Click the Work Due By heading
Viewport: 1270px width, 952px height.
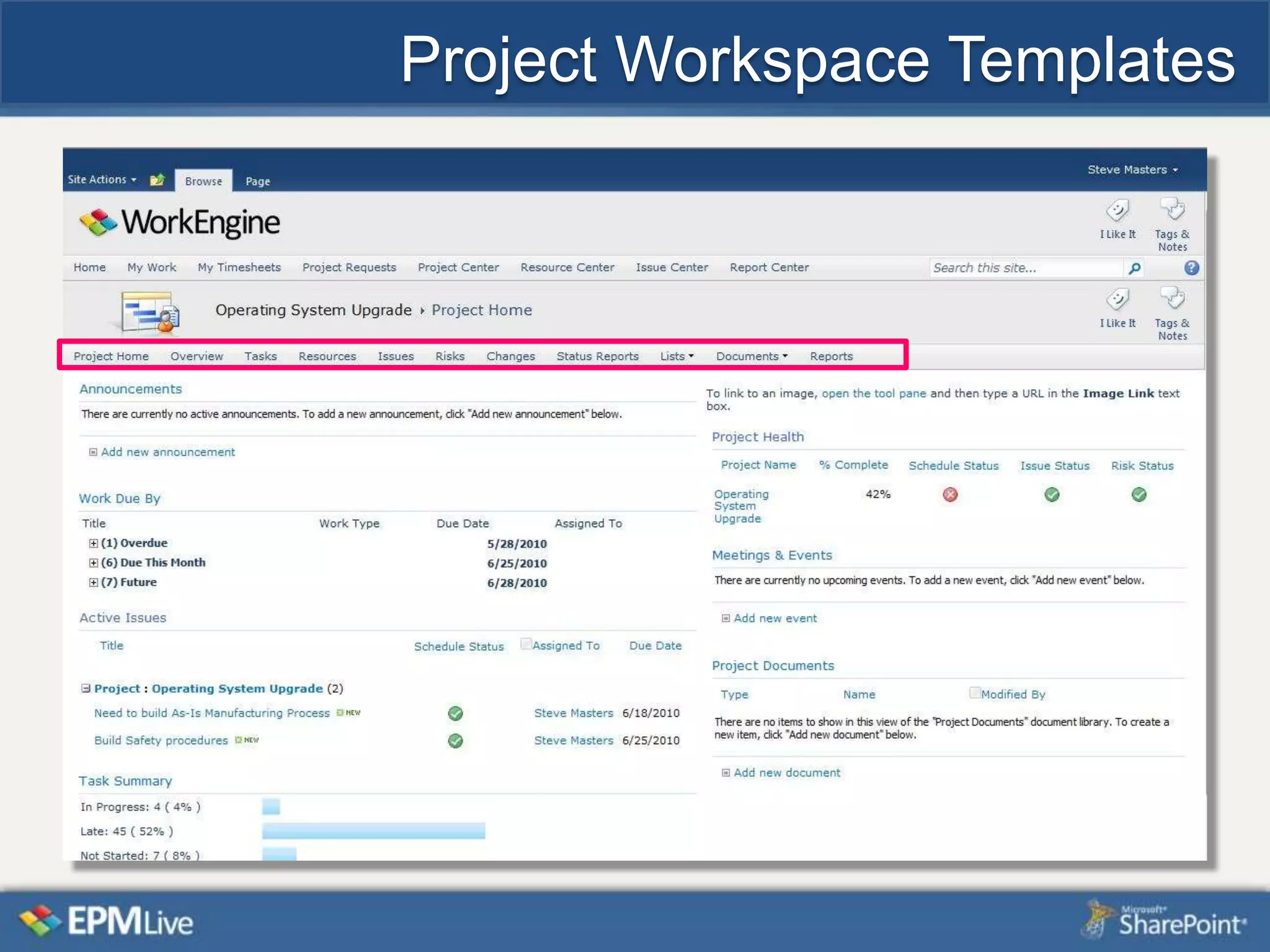[x=119, y=499]
